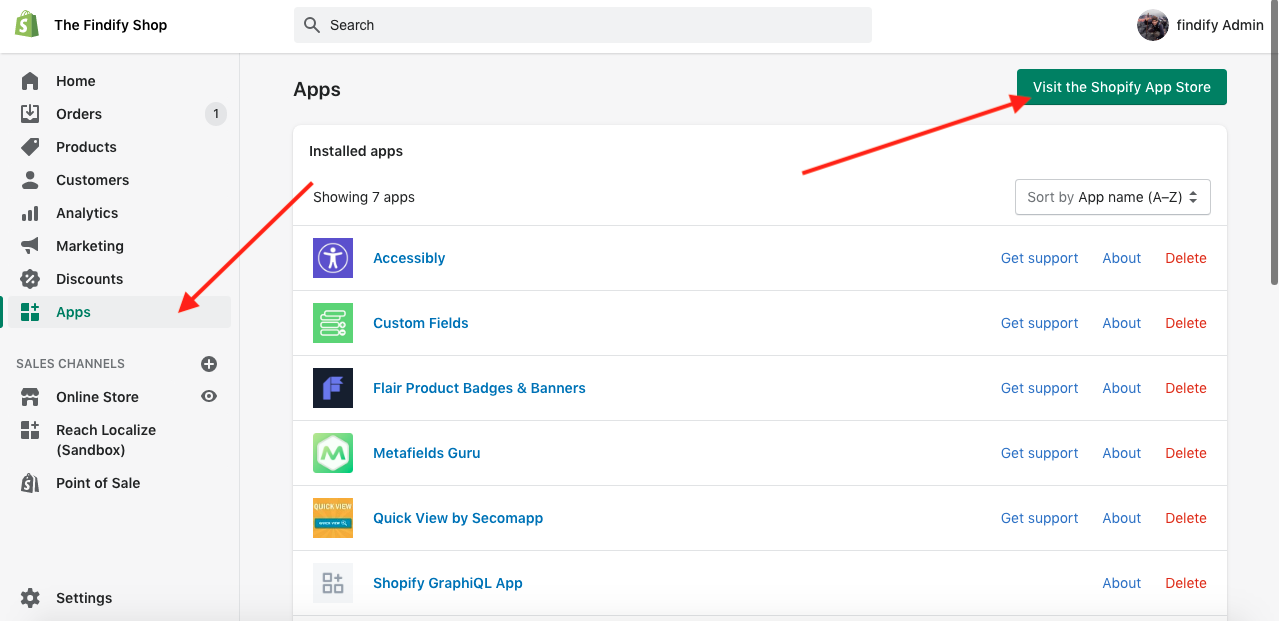Click the Apps grid icon in sidebar
1279x621 pixels.
(30, 312)
